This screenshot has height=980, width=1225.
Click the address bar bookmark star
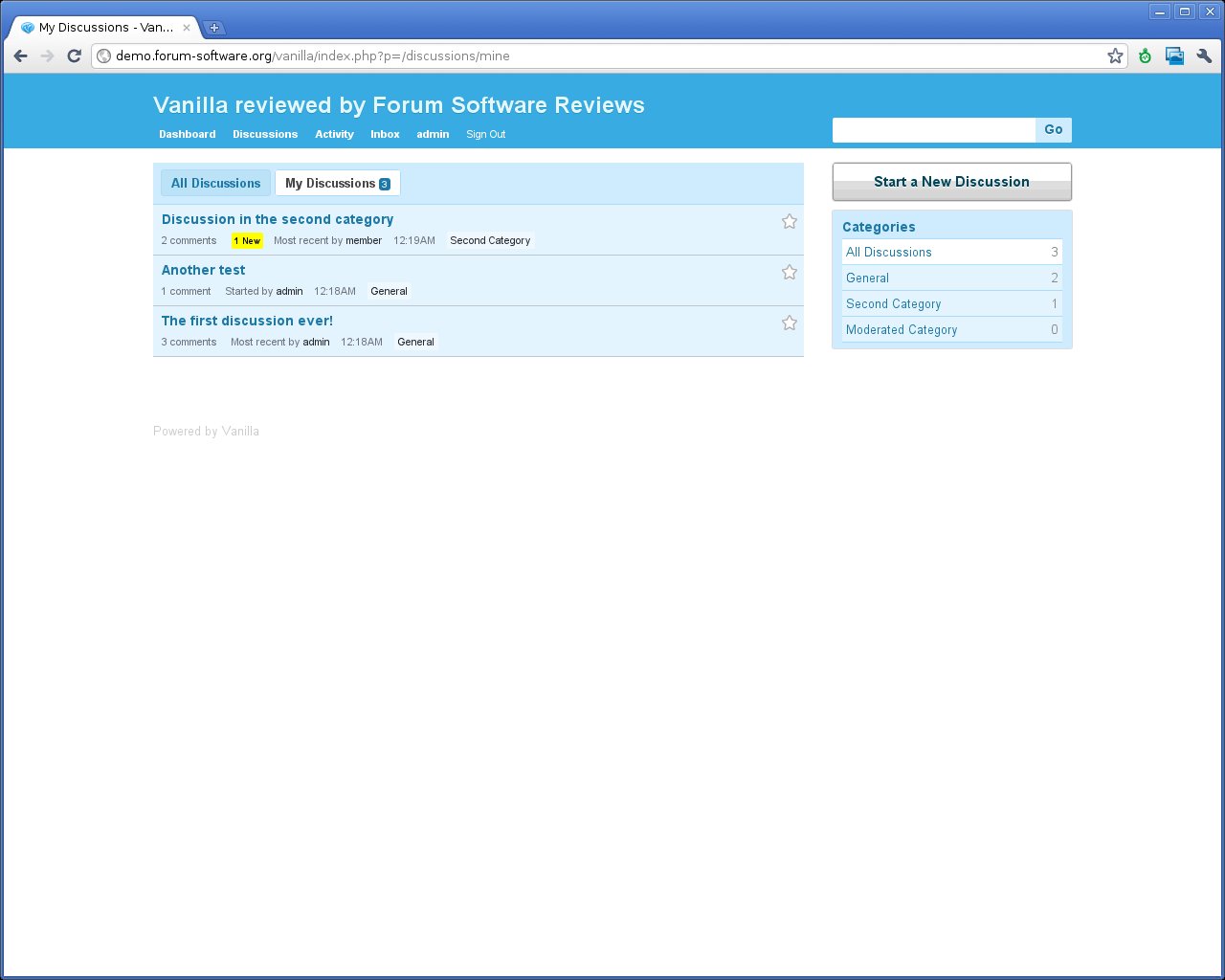point(1115,56)
